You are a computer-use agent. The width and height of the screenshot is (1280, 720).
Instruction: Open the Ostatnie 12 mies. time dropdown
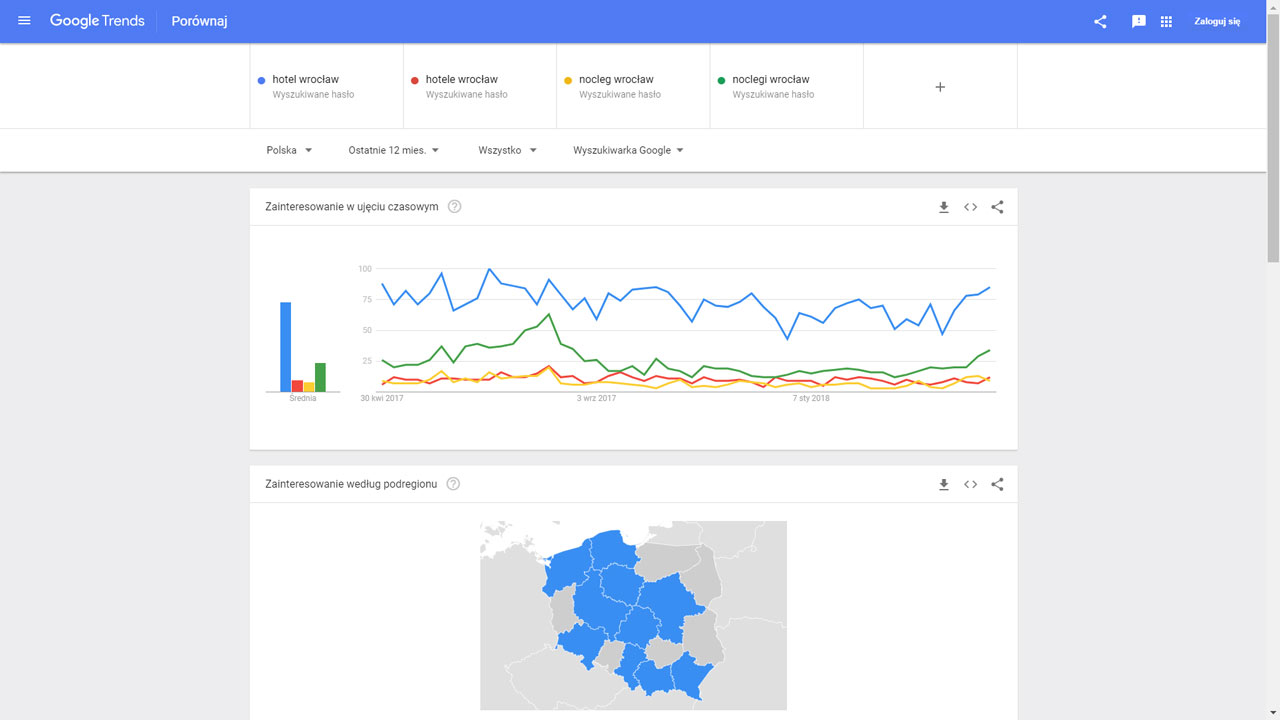pyautogui.click(x=394, y=150)
